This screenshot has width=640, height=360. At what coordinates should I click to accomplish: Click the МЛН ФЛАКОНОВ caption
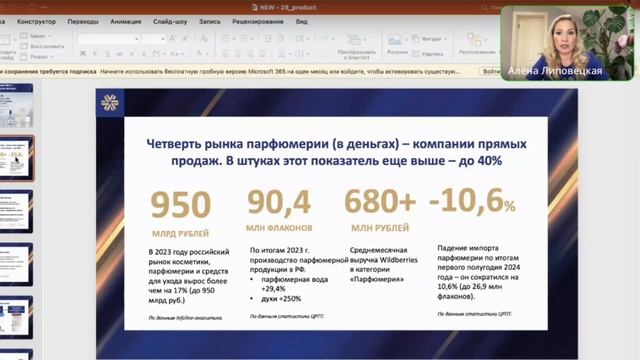pos(279,228)
